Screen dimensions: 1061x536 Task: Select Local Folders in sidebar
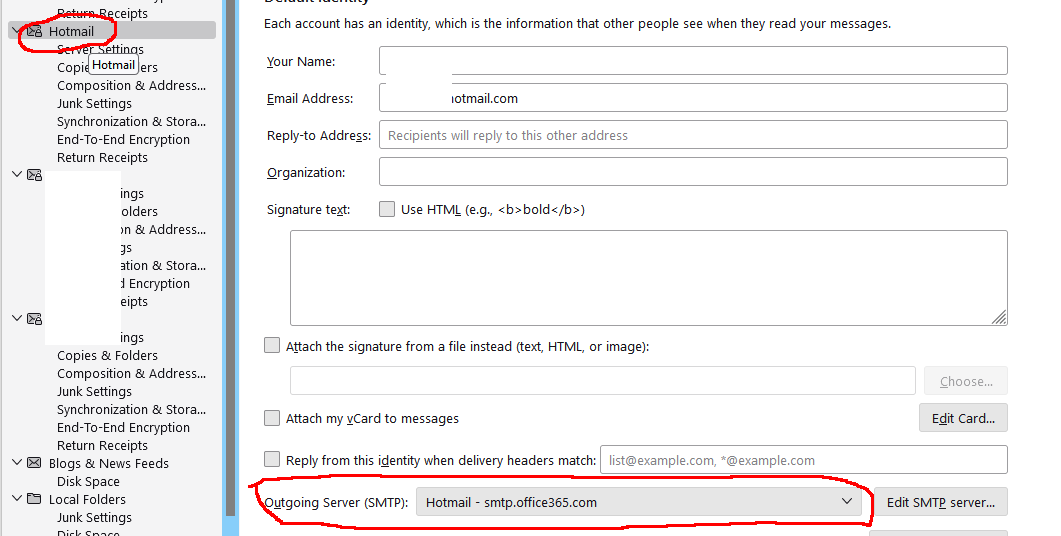(87, 499)
